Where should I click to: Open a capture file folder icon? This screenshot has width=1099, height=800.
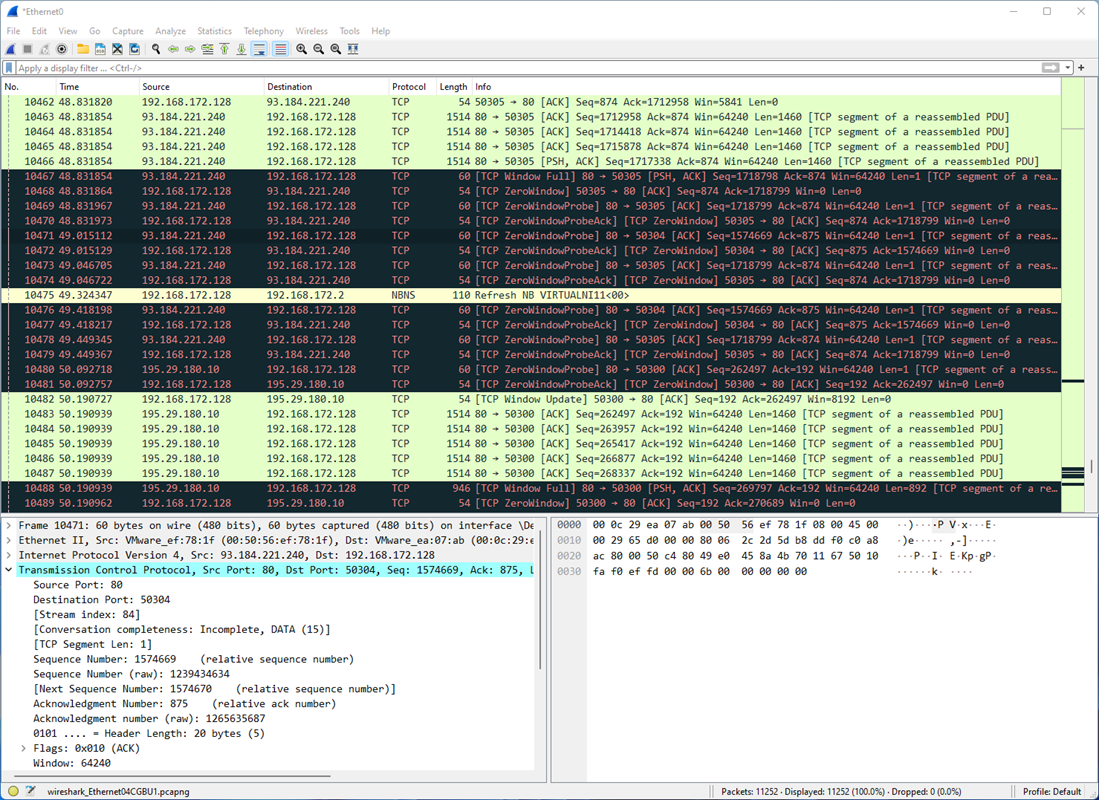pyautogui.click(x=83, y=49)
